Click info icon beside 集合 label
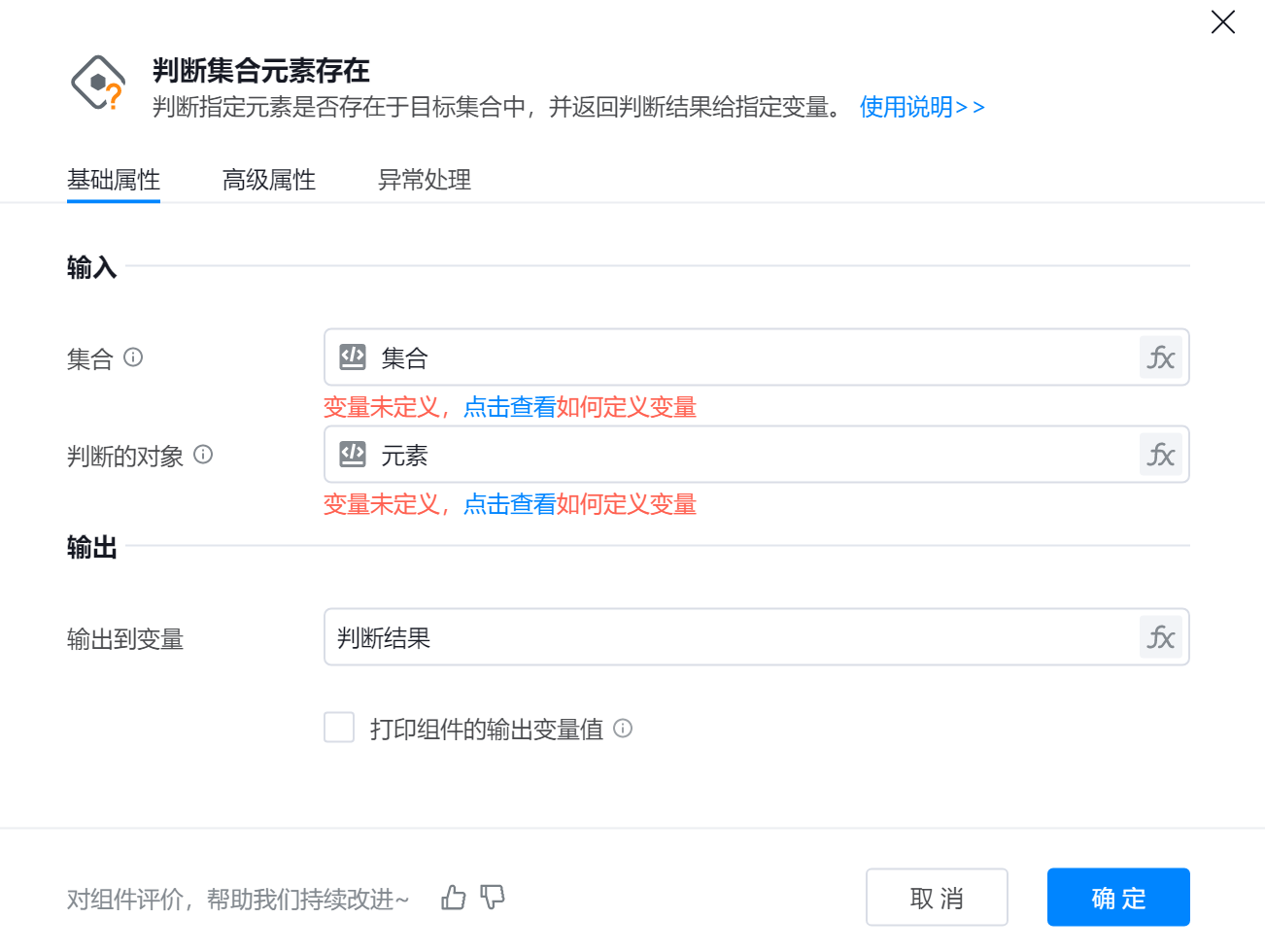Screen dimensions: 1265x952 pyautogui.click(x=134, y=357)
